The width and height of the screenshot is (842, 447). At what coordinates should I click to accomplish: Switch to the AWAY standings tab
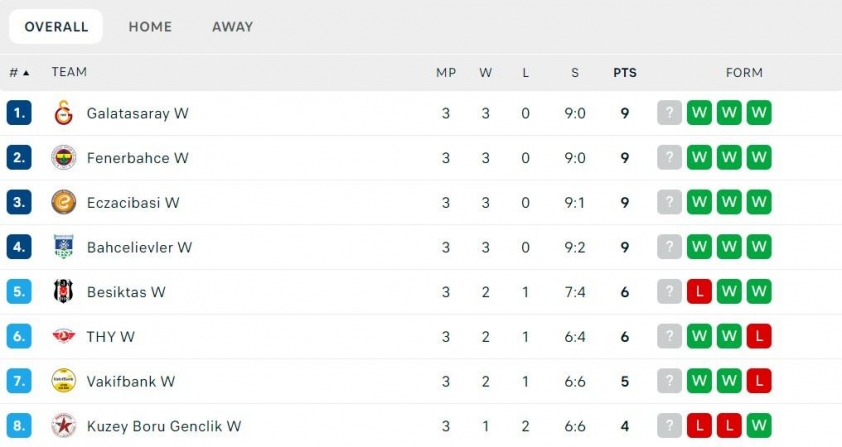coord(233,26)
